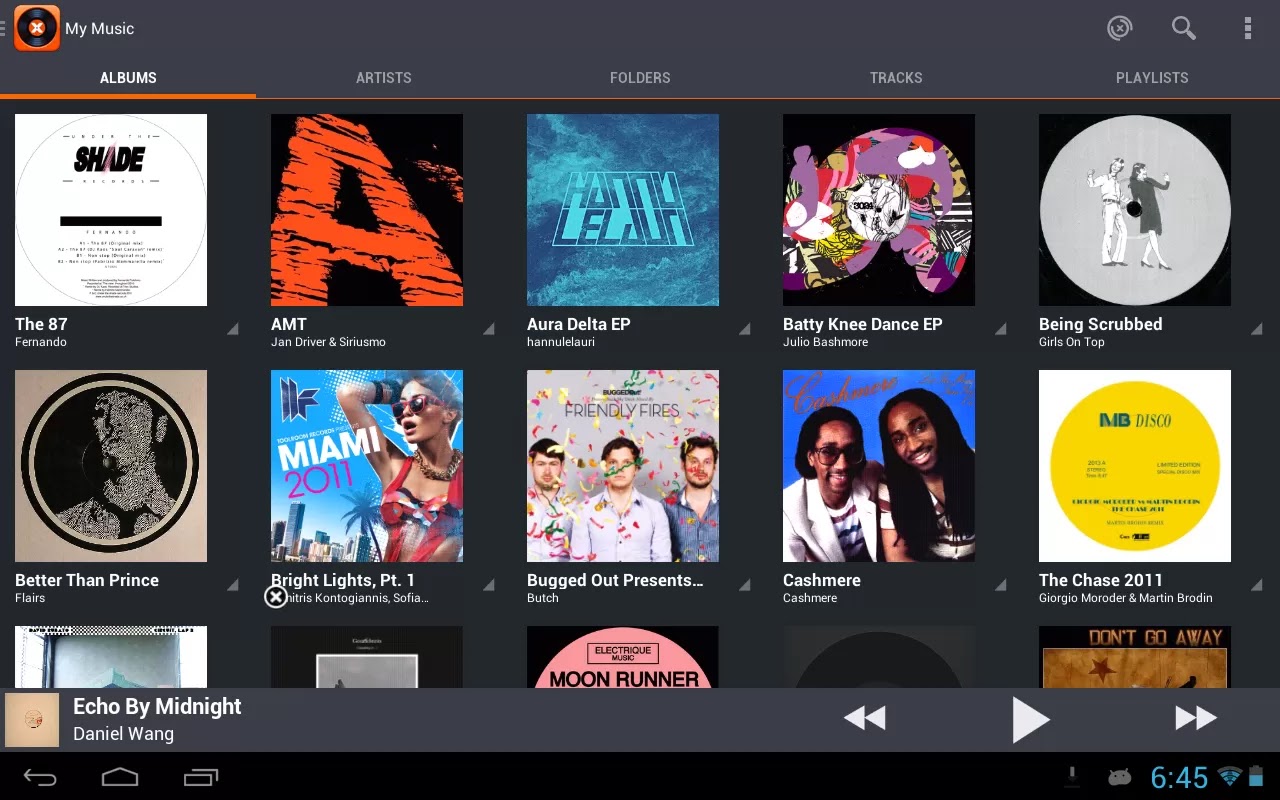This screenshot has height=800, width=1280.
Task: Open the Miami 2011 album cover
Action: coord(367,466)
